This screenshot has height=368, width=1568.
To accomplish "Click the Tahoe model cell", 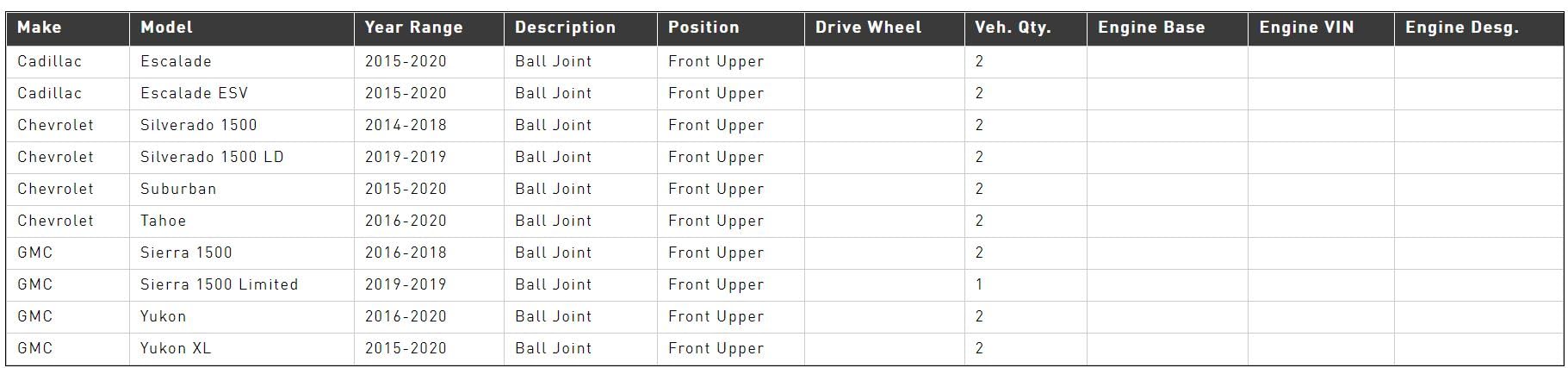I will point(164,221).
